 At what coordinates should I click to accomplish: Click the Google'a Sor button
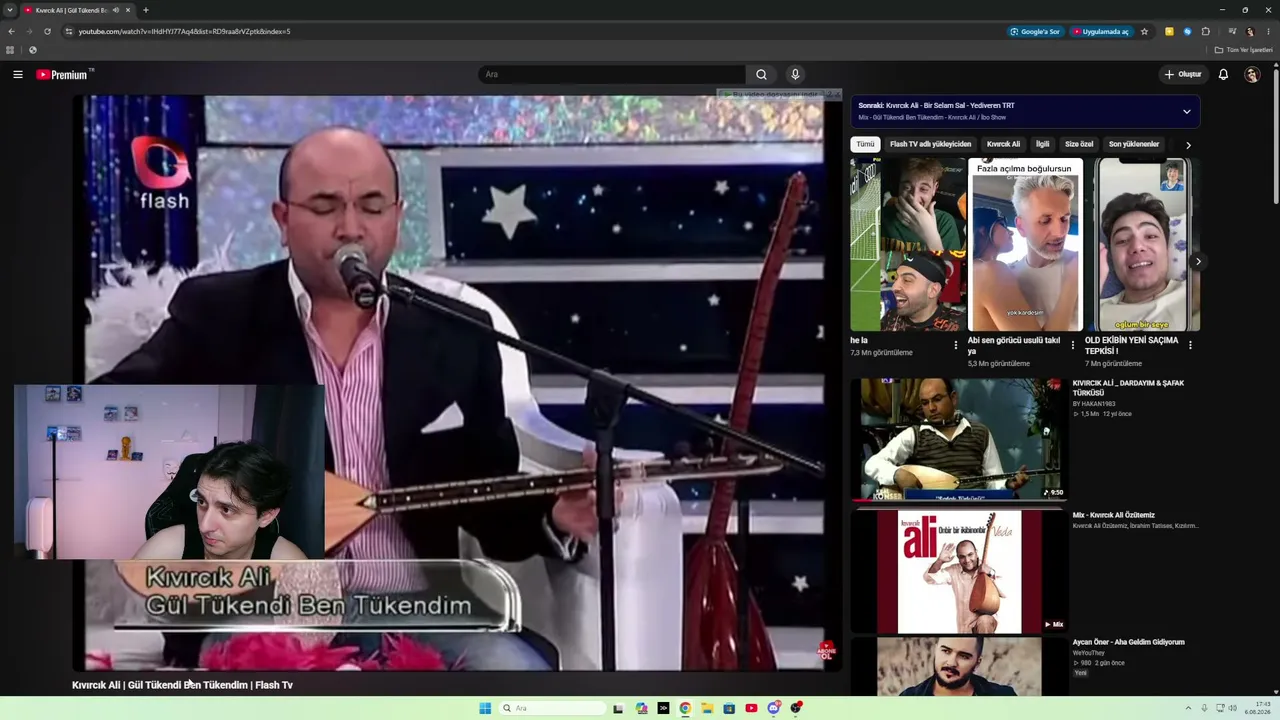point(1035,31)
